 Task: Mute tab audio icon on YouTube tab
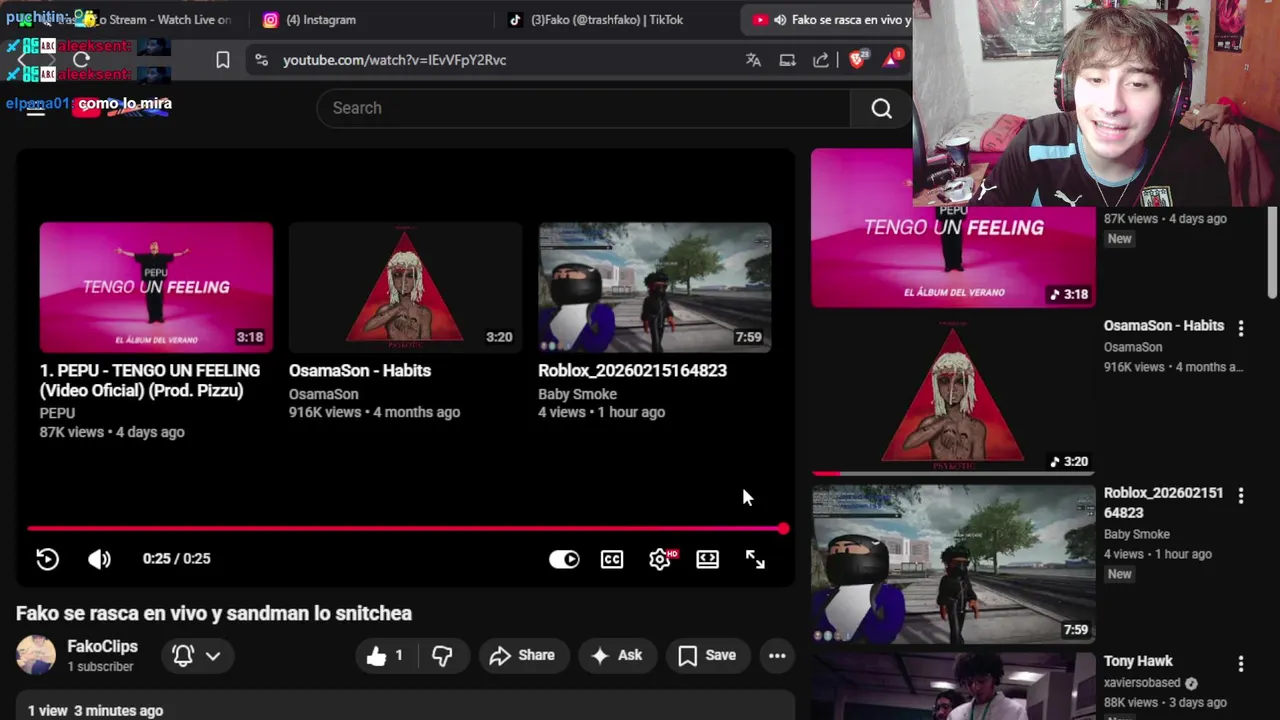(780, 20)
